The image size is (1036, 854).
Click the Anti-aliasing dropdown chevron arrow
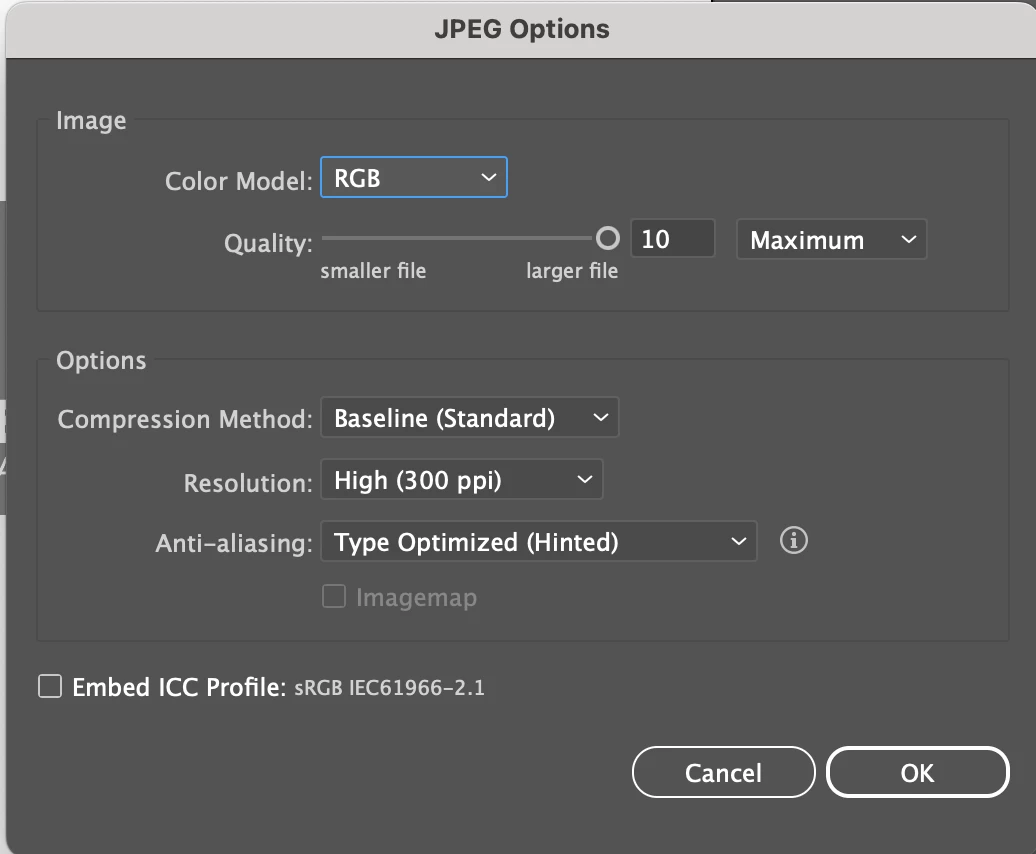[738, 542]
